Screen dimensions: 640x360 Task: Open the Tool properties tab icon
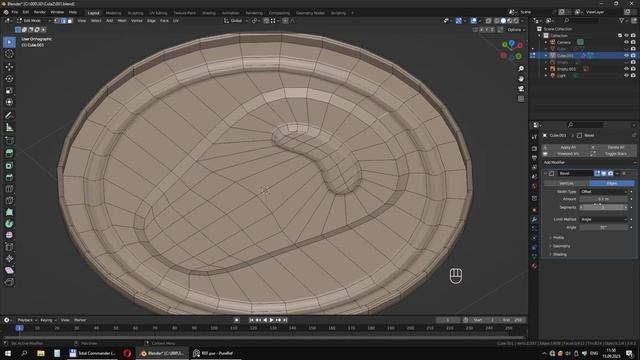click(x=534, y=137)
